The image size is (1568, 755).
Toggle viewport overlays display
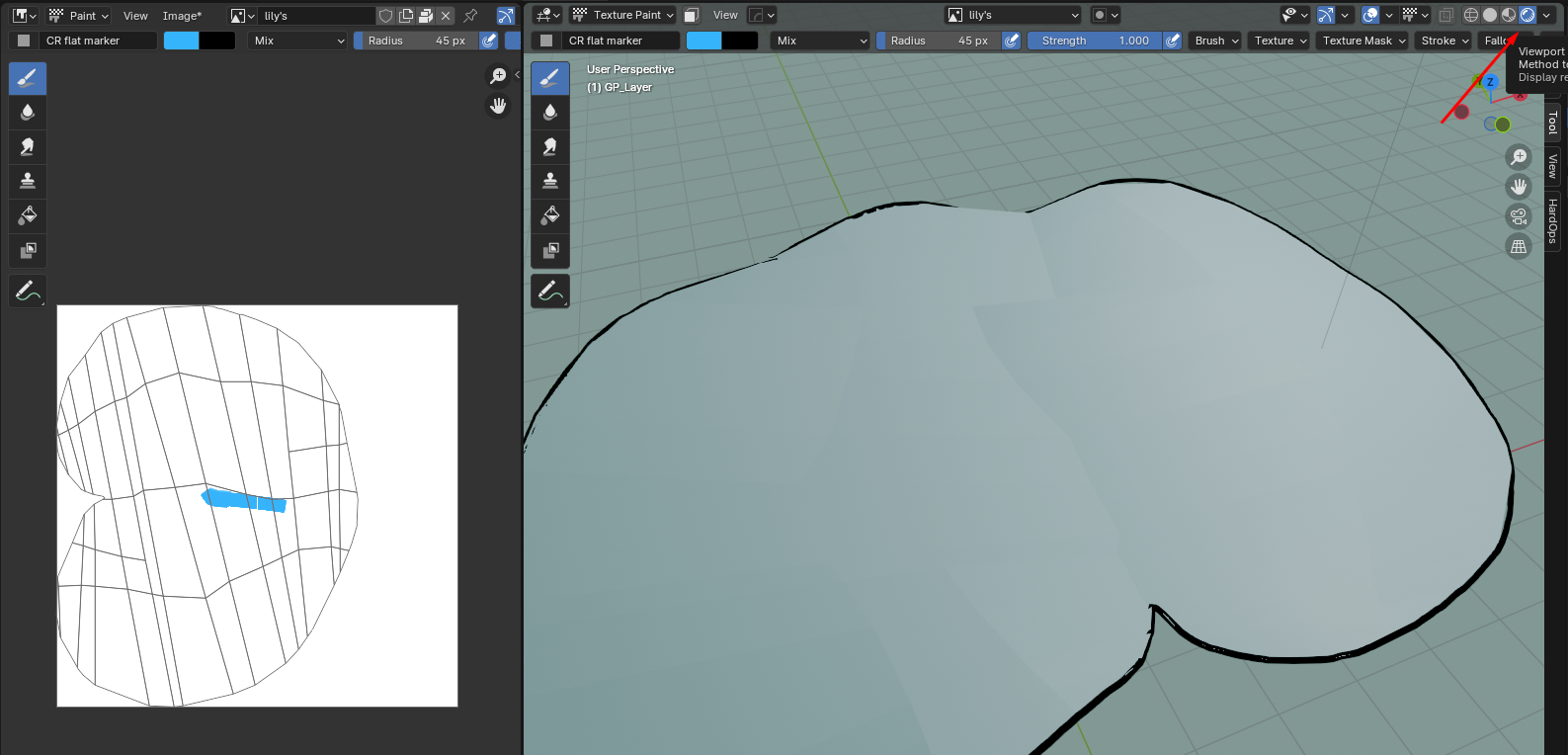coord(1370,15)
